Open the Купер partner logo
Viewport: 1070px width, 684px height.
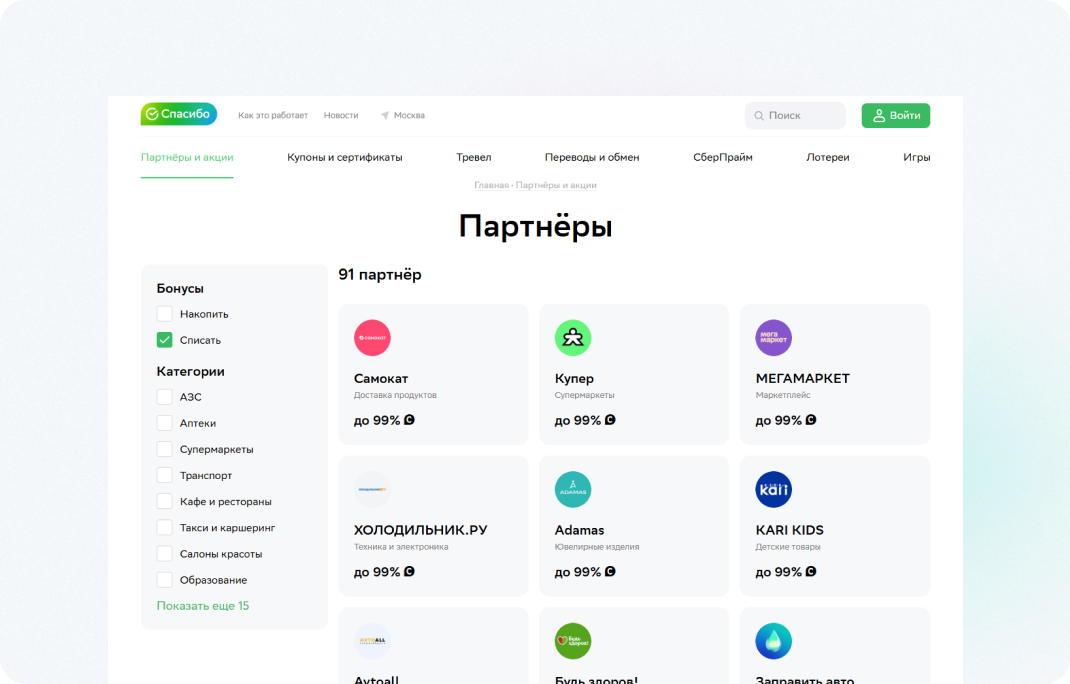pos(573,338)
